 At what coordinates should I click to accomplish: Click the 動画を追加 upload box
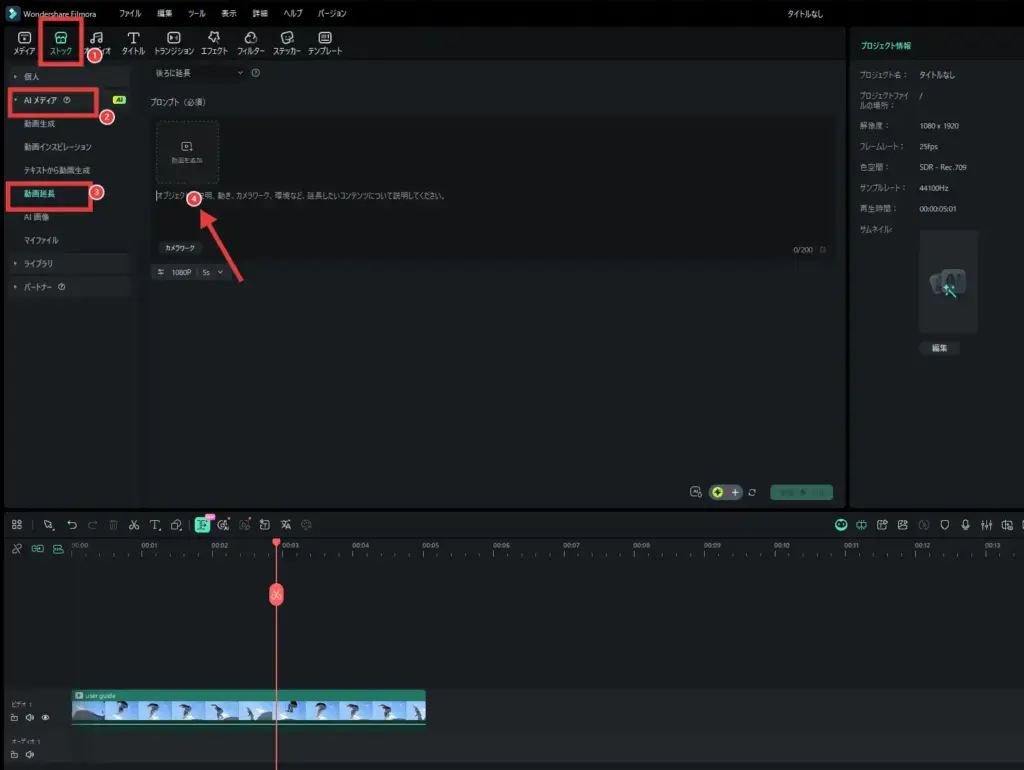pyautogui.click(x=187, y=151)
